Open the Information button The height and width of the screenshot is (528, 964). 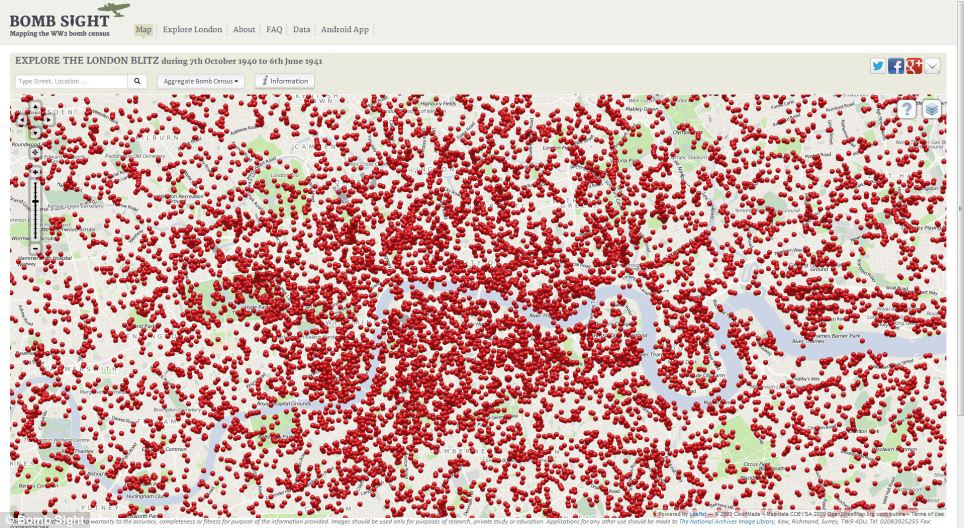[285, 81]
